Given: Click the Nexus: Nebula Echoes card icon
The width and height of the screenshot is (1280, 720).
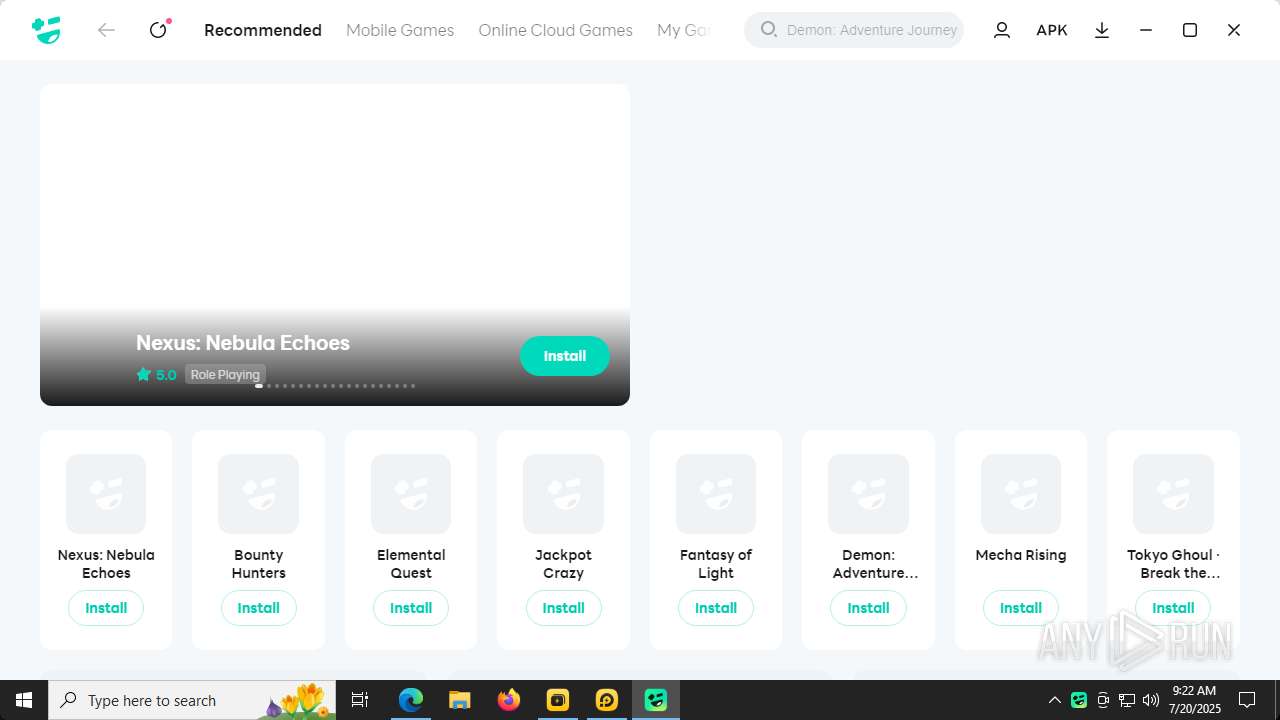Looking at the screenshot, I should pyautogui.click(x=106, y=494).
